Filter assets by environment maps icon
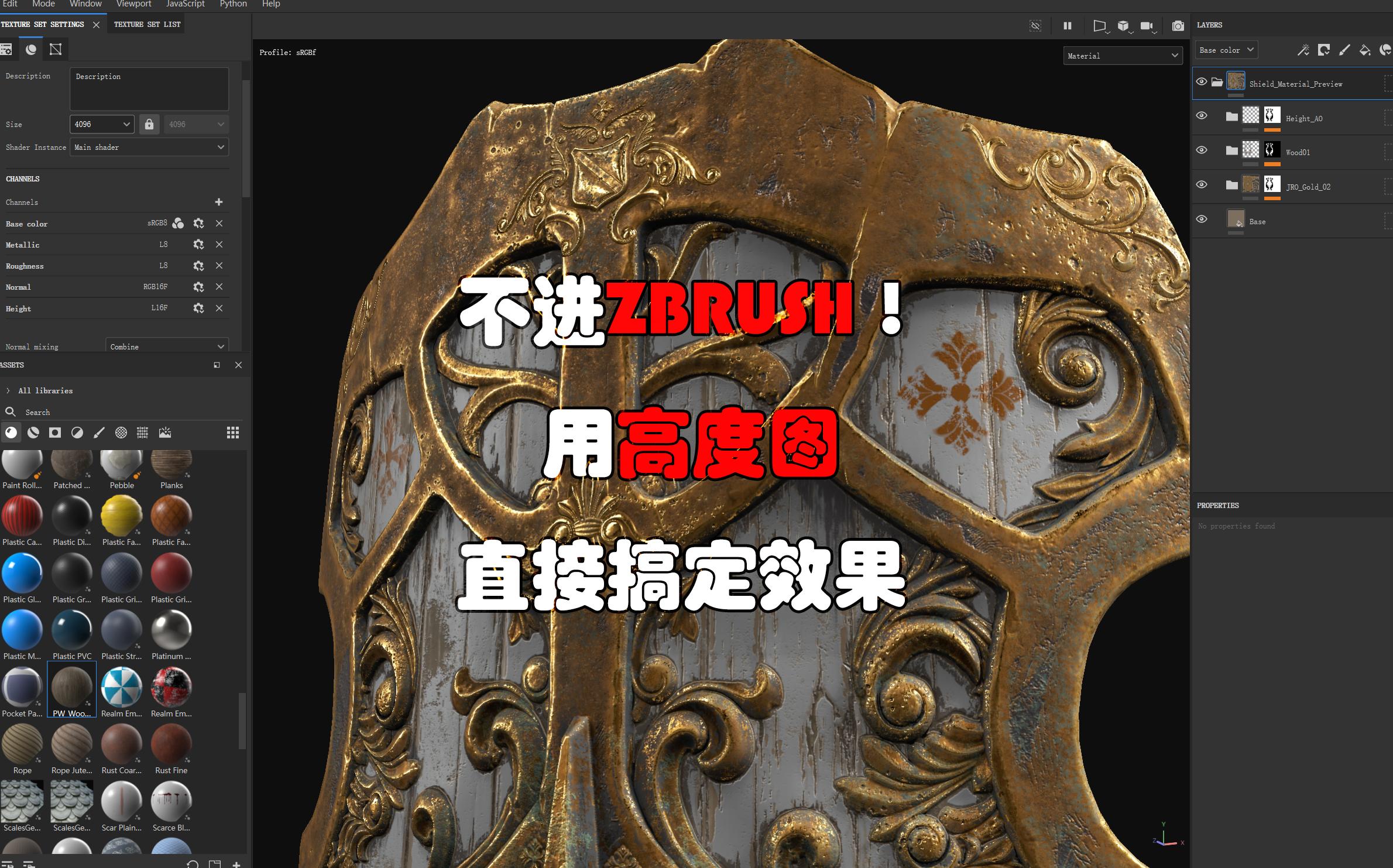1393x868 pixels. 165,433
